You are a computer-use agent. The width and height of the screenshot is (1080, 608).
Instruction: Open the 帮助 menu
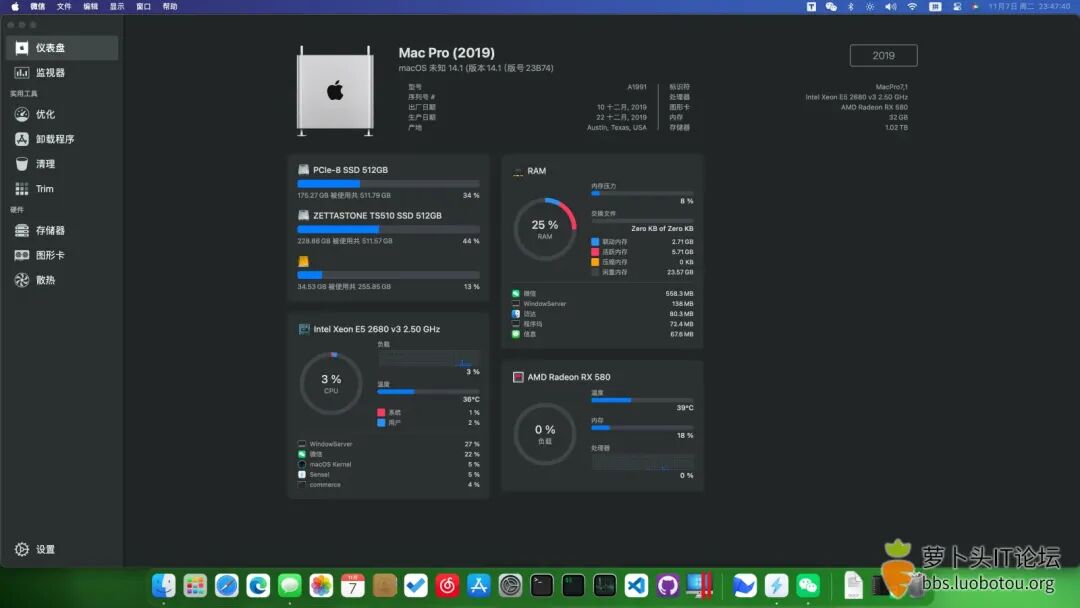tap(170, 6)
